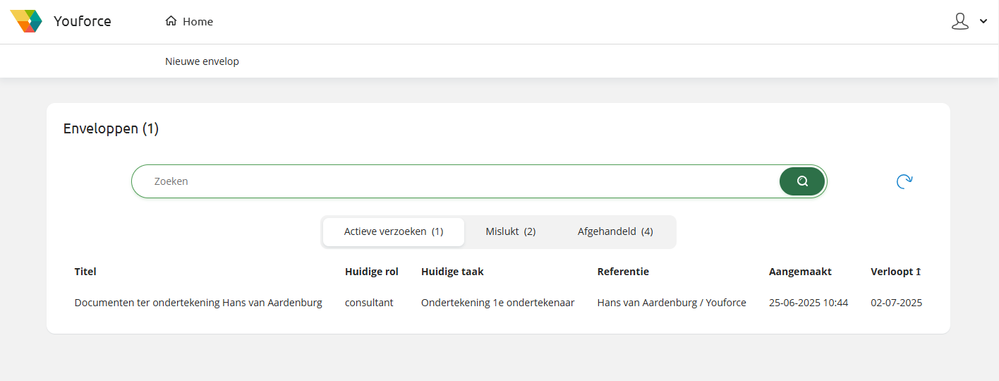This screenshot has height=381, width=999.
Task: Switch to the Mislukt tab
Action: [510, 232]
